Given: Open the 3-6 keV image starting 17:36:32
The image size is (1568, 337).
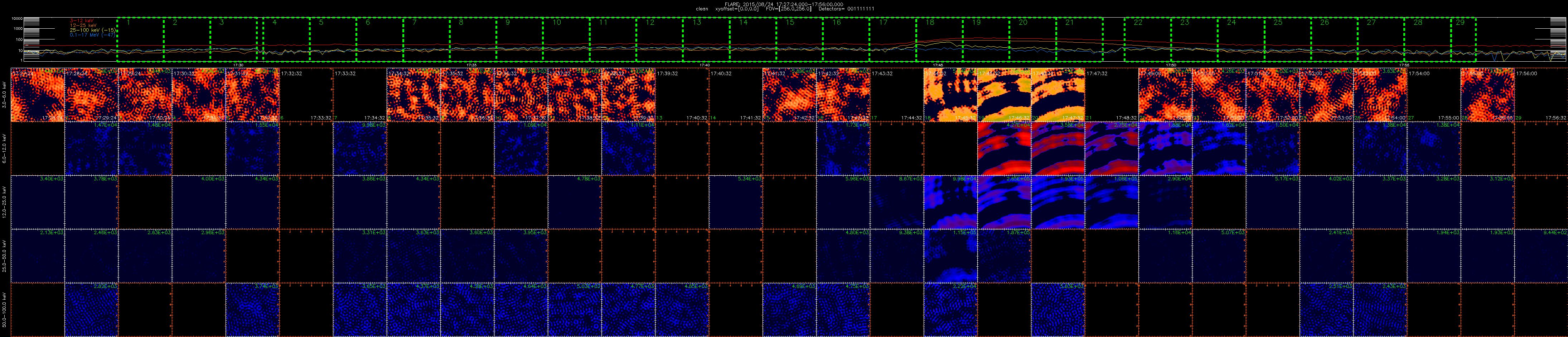Looking at the screenshot, I should (521, 94).
